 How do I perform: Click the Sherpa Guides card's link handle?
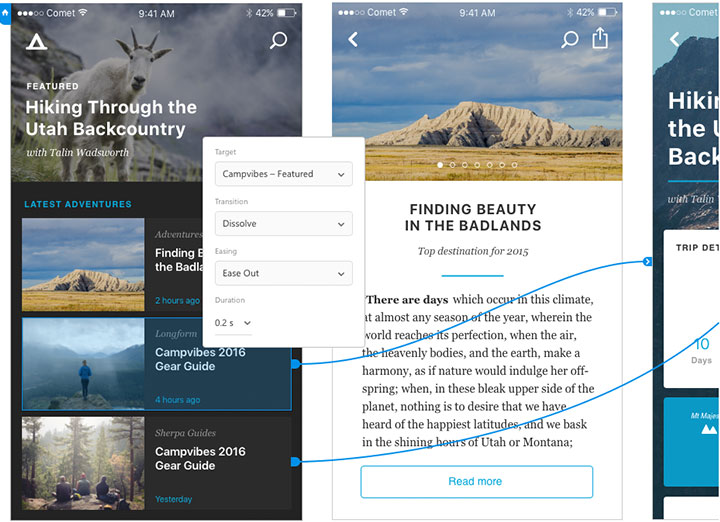point(295,461)
